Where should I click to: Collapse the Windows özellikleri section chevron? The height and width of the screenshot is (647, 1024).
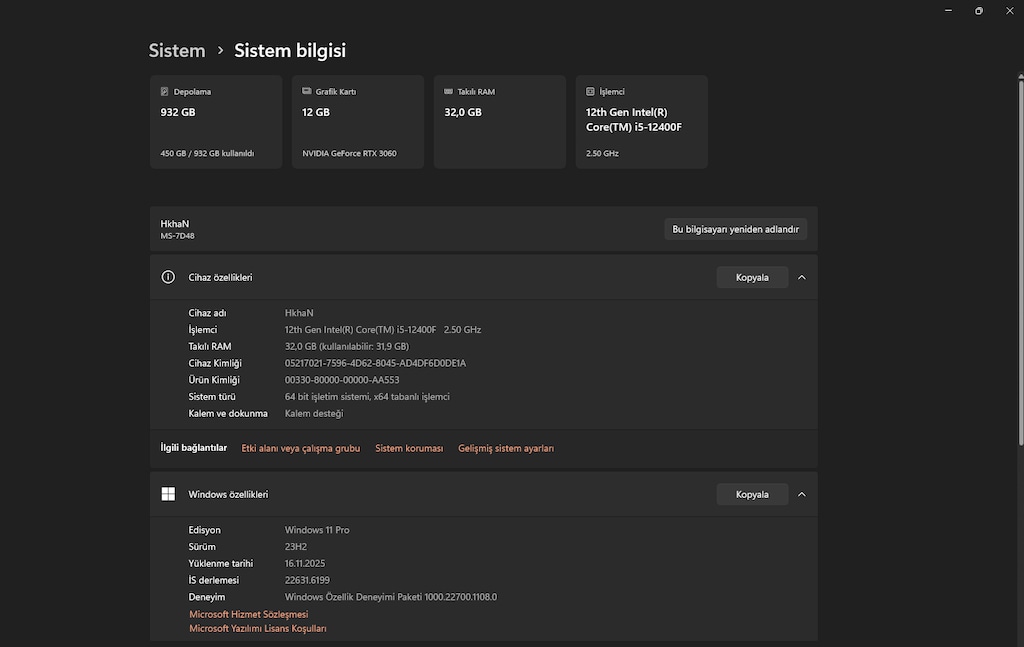[x=801, y=494]
